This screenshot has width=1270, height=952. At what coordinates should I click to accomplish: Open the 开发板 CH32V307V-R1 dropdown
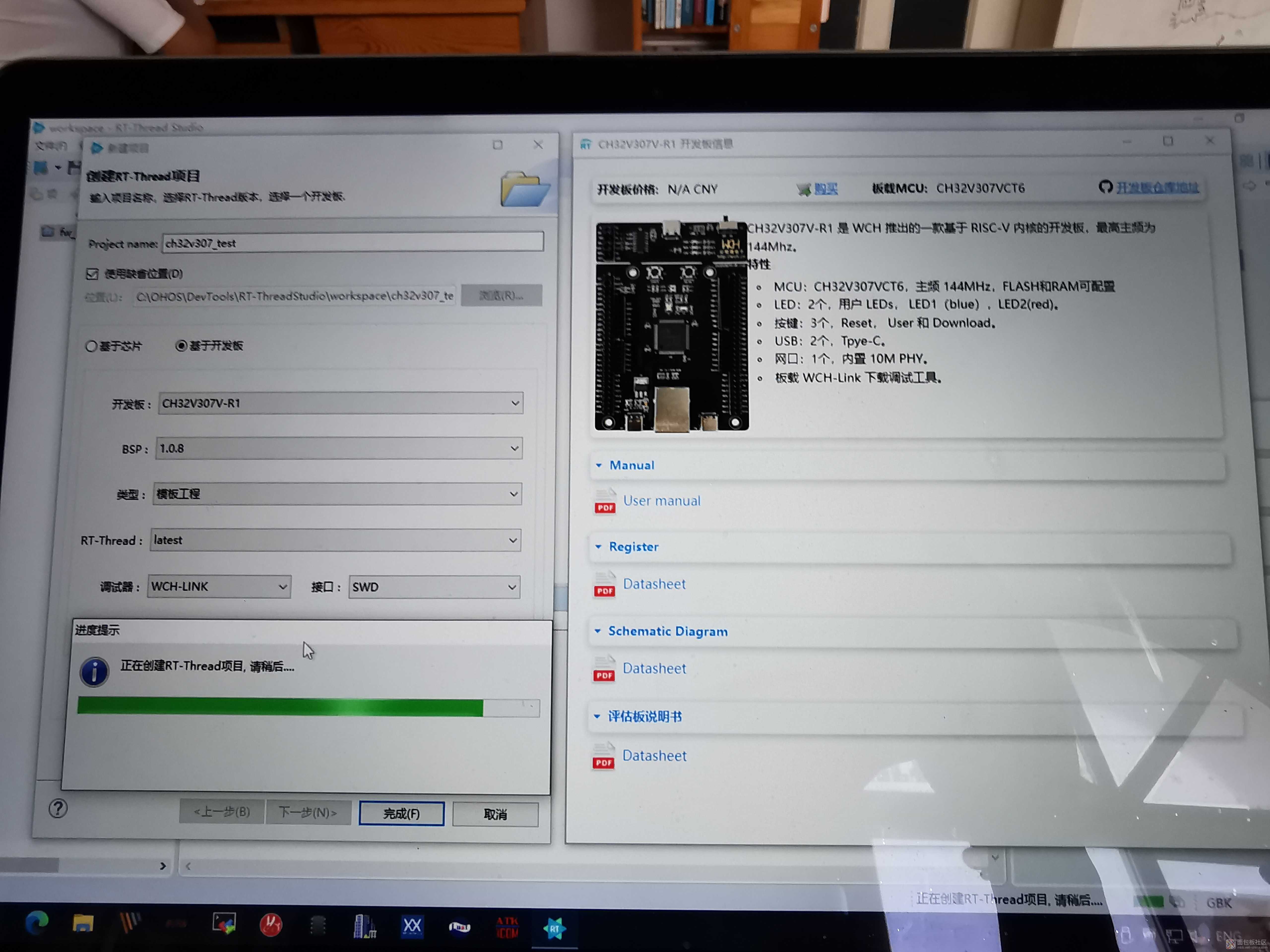[x=341, y=403]
